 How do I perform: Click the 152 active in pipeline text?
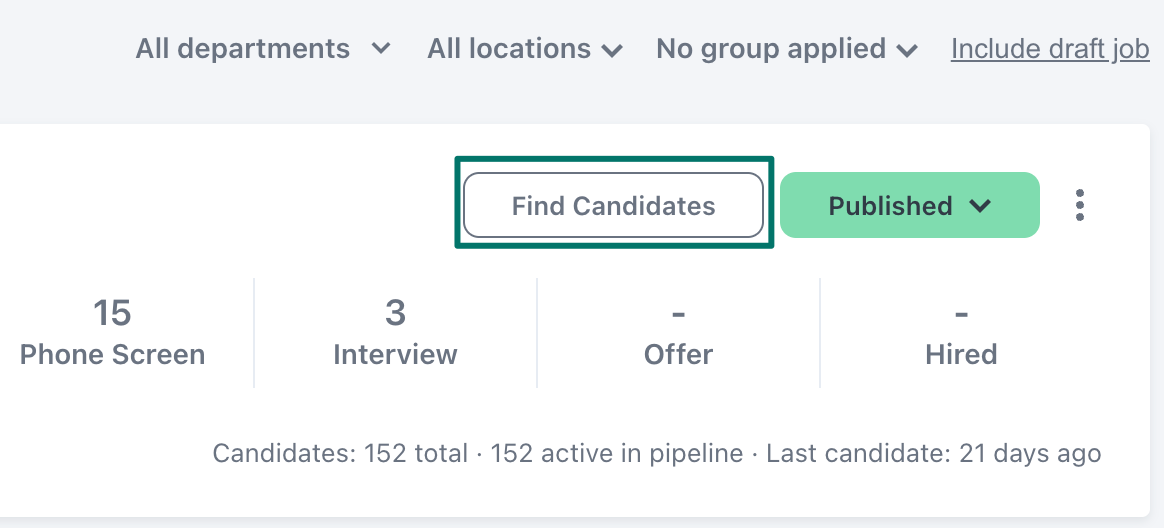tap(617, 453)
